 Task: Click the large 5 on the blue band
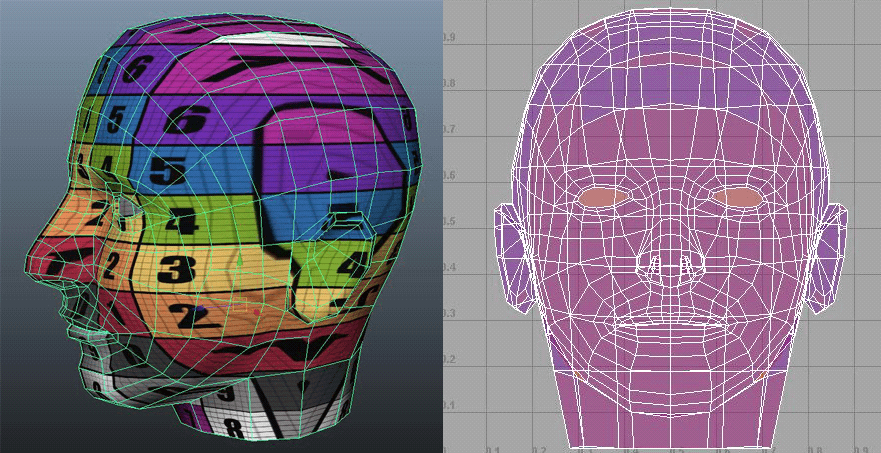click(x=166, y=170)
